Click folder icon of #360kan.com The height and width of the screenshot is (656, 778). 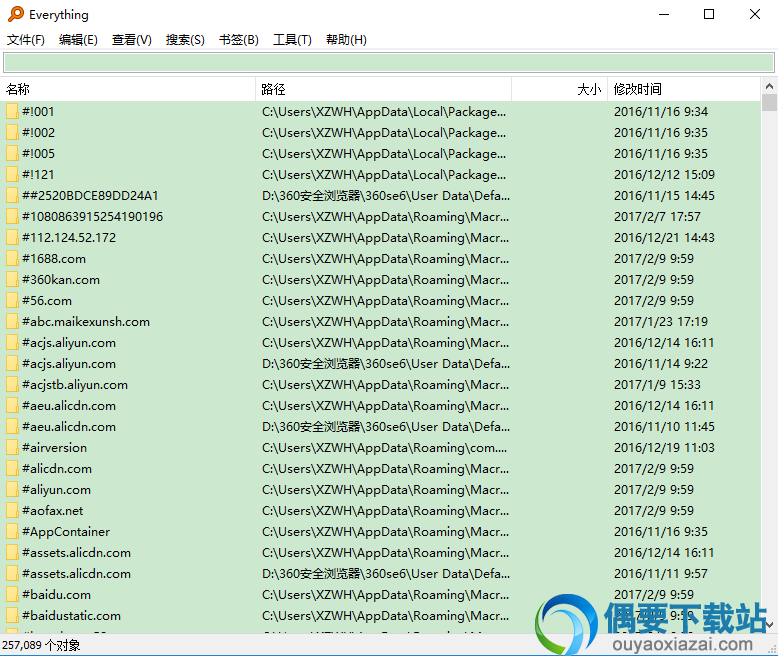(12, 279)
